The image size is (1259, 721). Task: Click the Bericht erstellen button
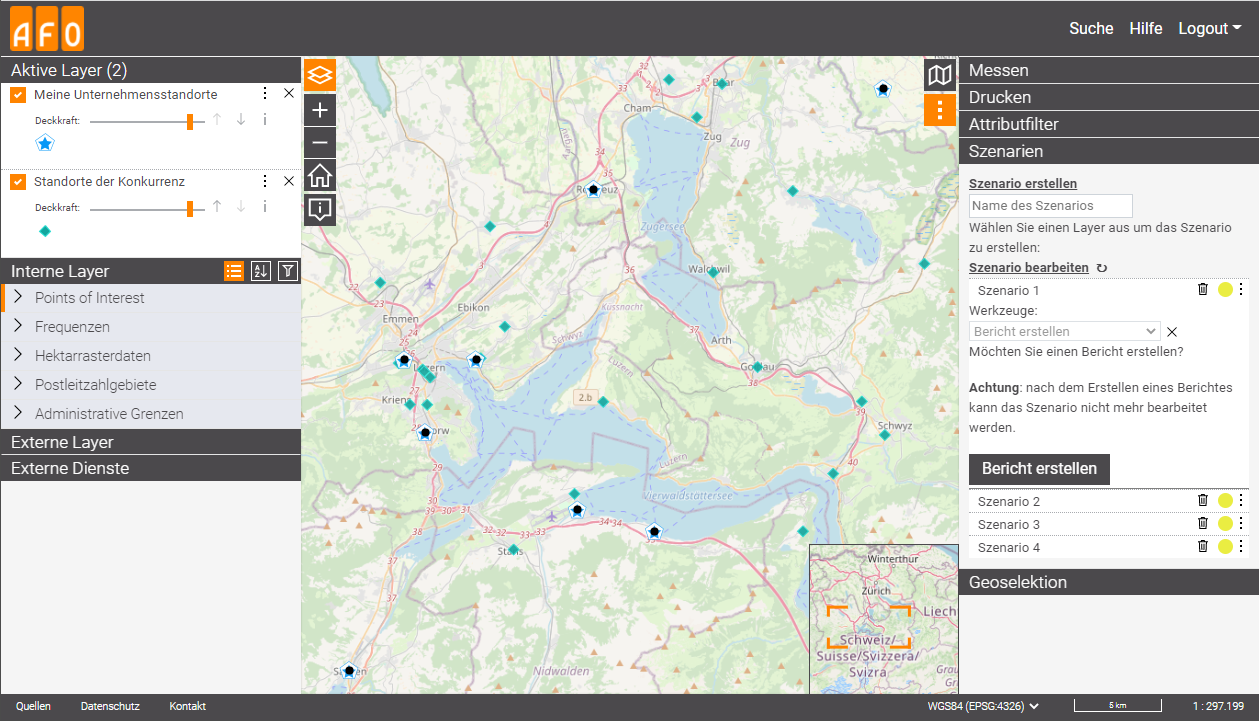[x=1039, y=468]
